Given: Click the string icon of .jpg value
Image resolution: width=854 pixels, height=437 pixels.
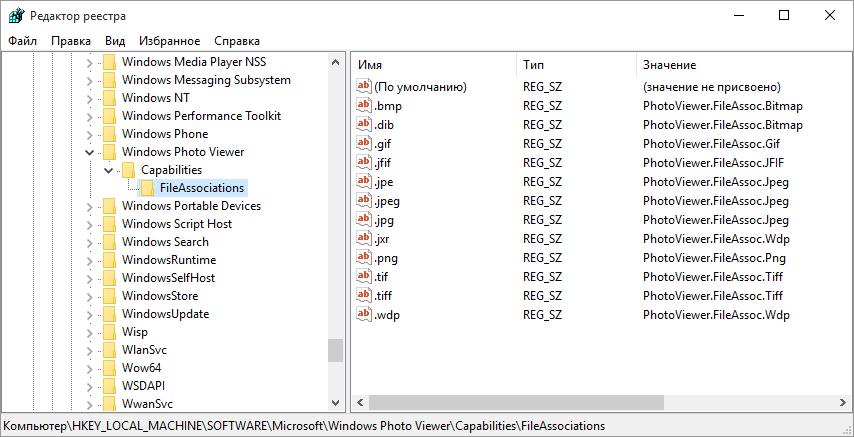Looking at the screenshot, I should point(363,220).
